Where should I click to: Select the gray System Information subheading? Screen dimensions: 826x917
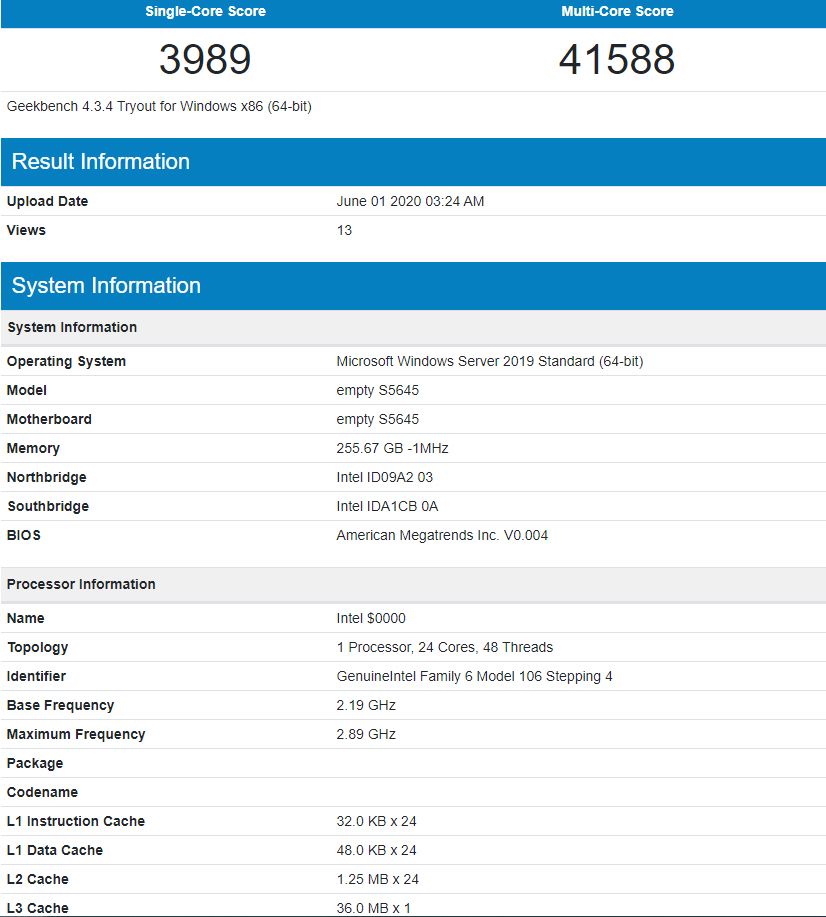coord(72,328)
